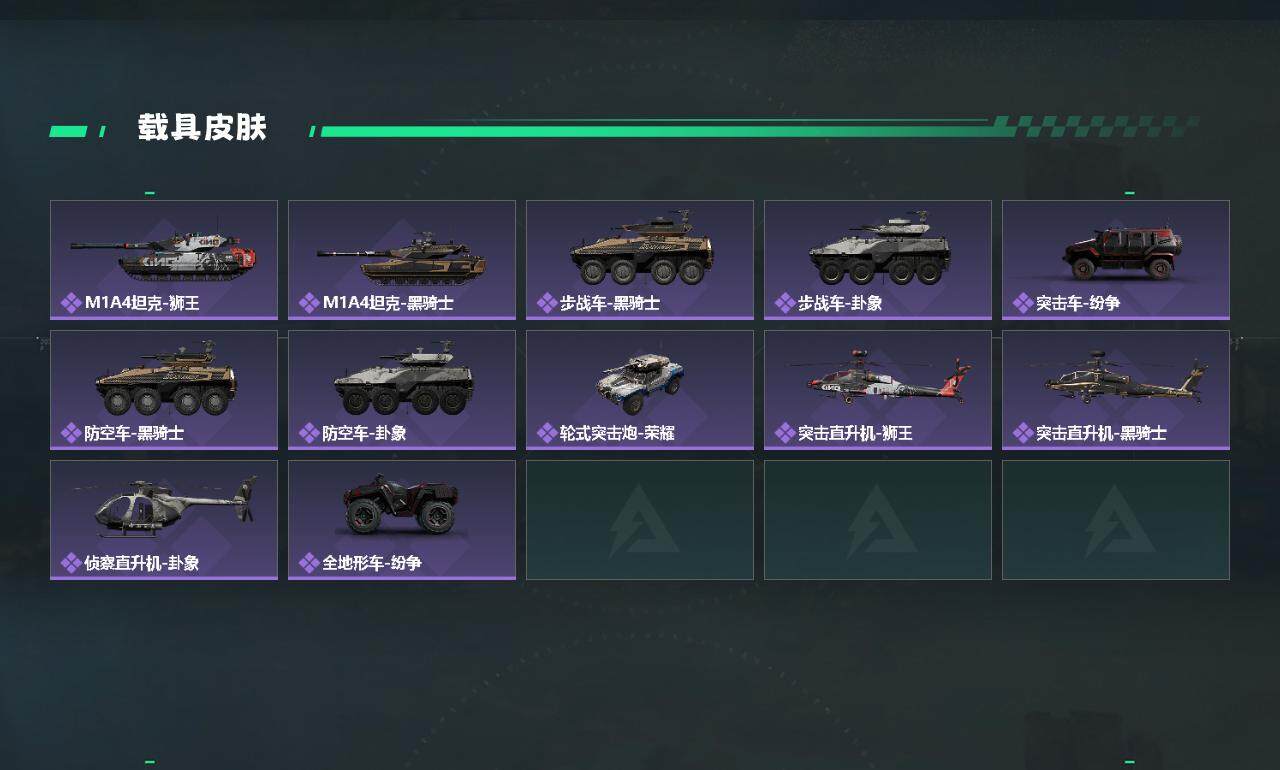Open the 步战车-黑骑士 vehicle skin card

[640, 260]
